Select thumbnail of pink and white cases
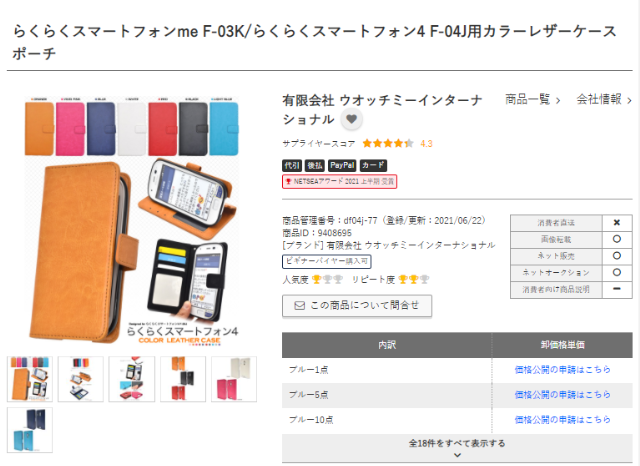This screenshot has width=640, height=466. (x=234, y=379)
